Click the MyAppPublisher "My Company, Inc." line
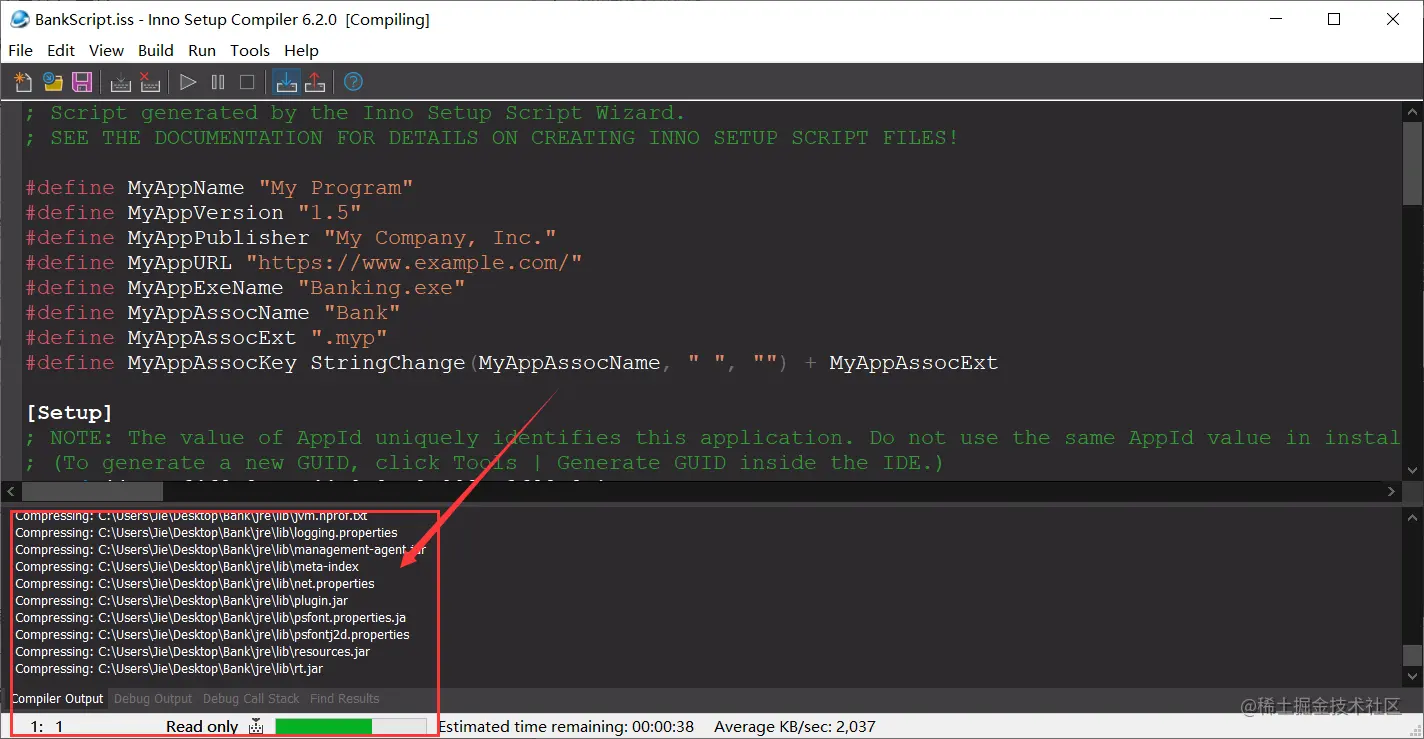 (x=290, y=237)
